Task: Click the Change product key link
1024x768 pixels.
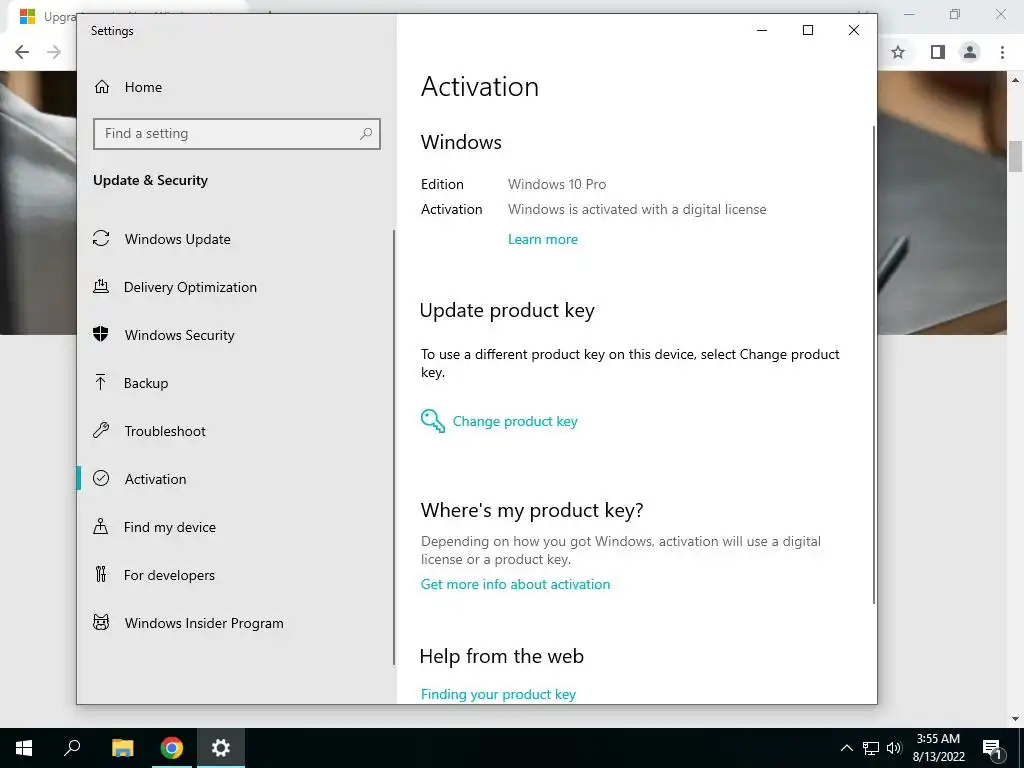Action: click(515, 421)
